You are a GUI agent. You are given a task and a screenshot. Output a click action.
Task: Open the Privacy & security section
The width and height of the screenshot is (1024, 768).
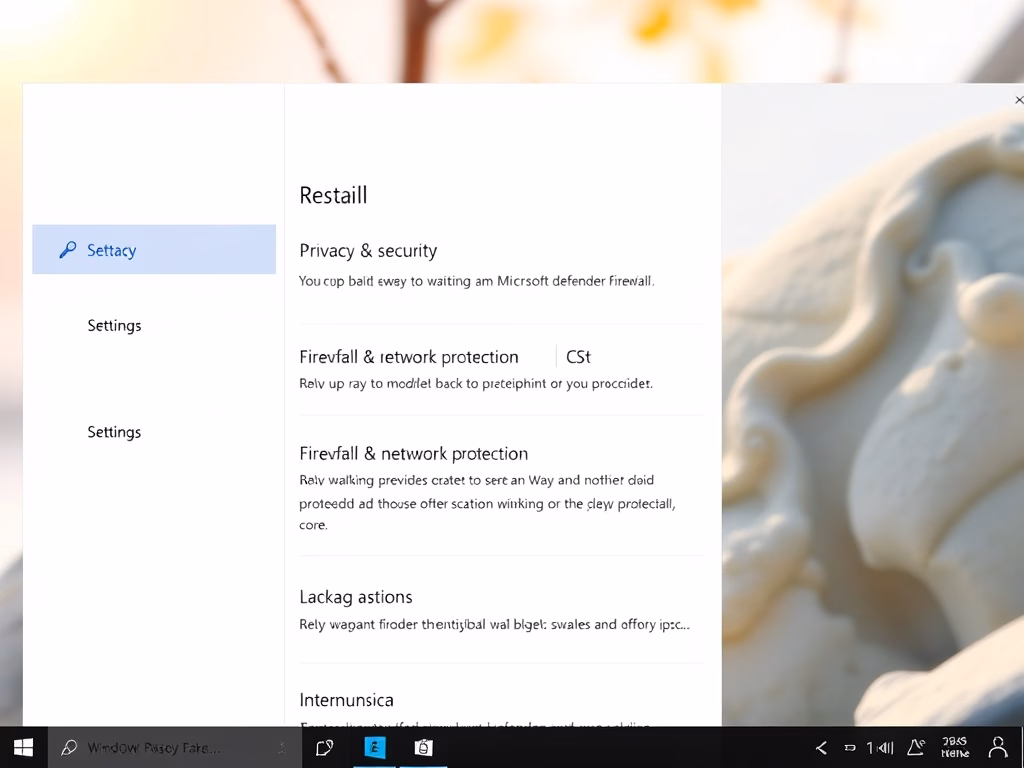click(x=368, y=251)
